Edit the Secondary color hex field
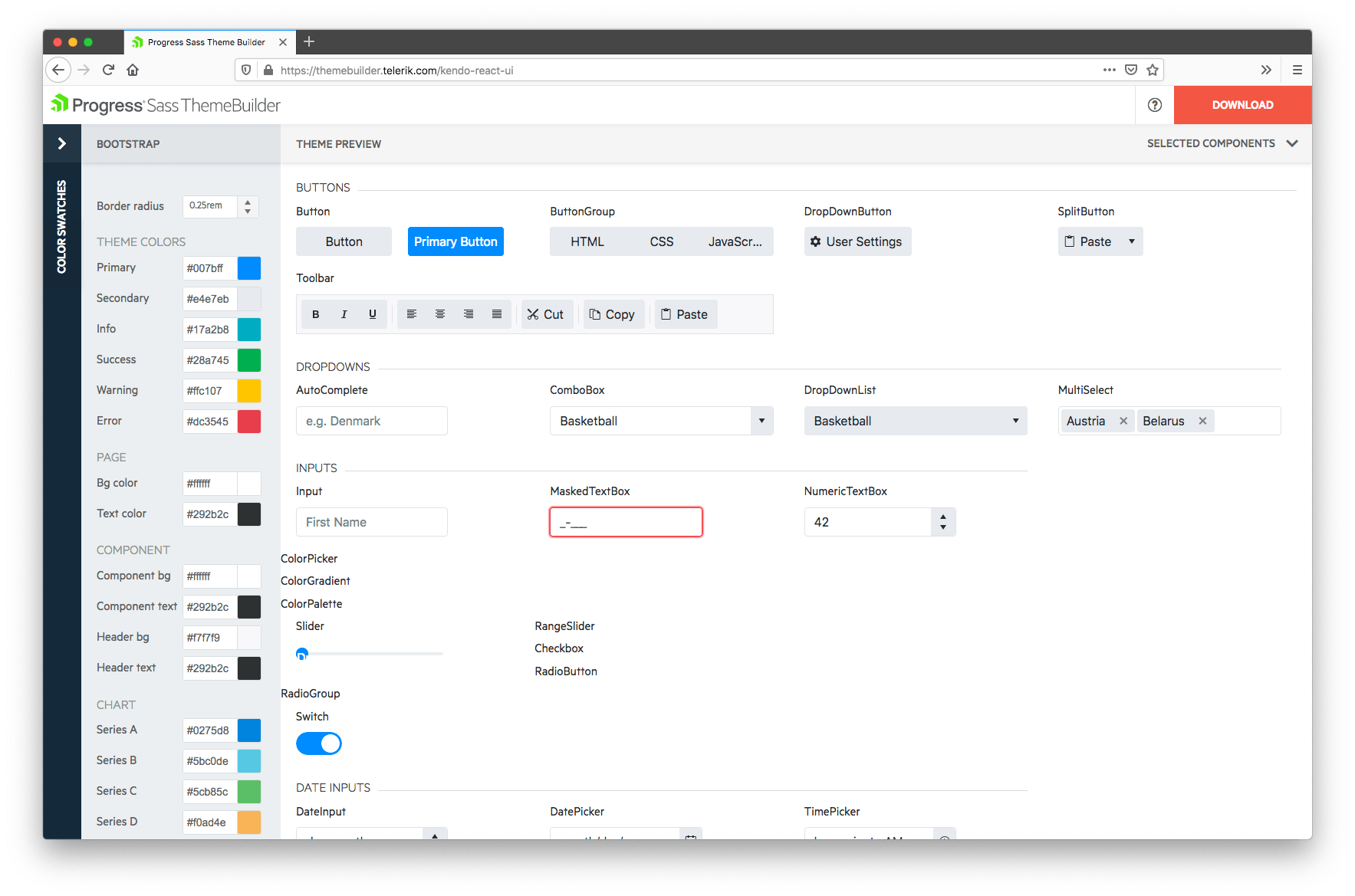Image resolution: width=1355 pixels, height=896 pixels. 209,299
